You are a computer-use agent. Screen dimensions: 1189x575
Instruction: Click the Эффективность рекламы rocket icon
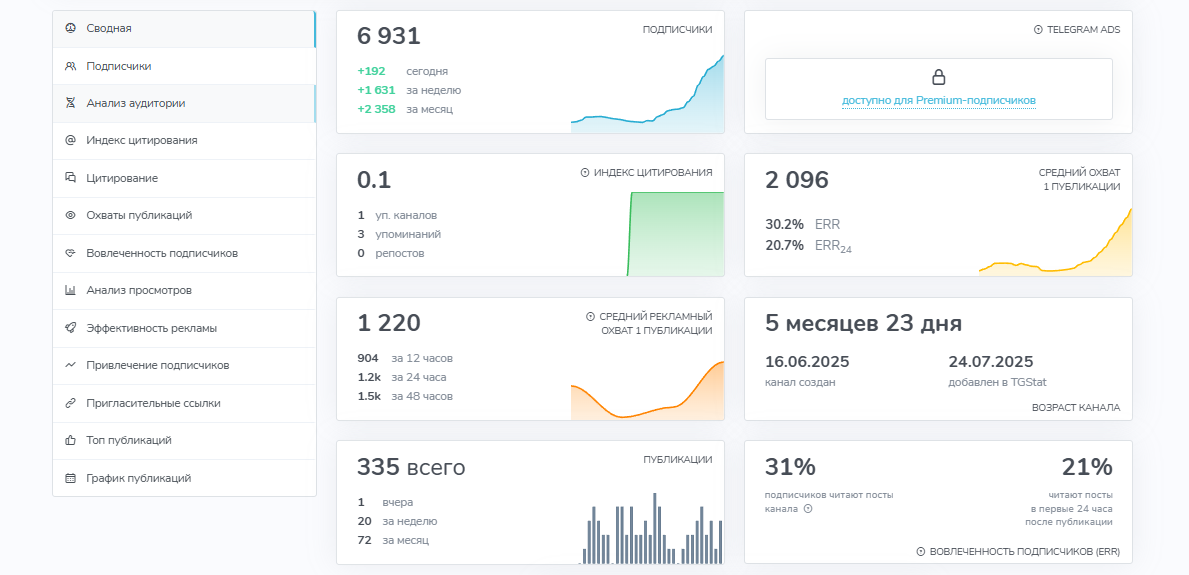(x=70, y=328)
